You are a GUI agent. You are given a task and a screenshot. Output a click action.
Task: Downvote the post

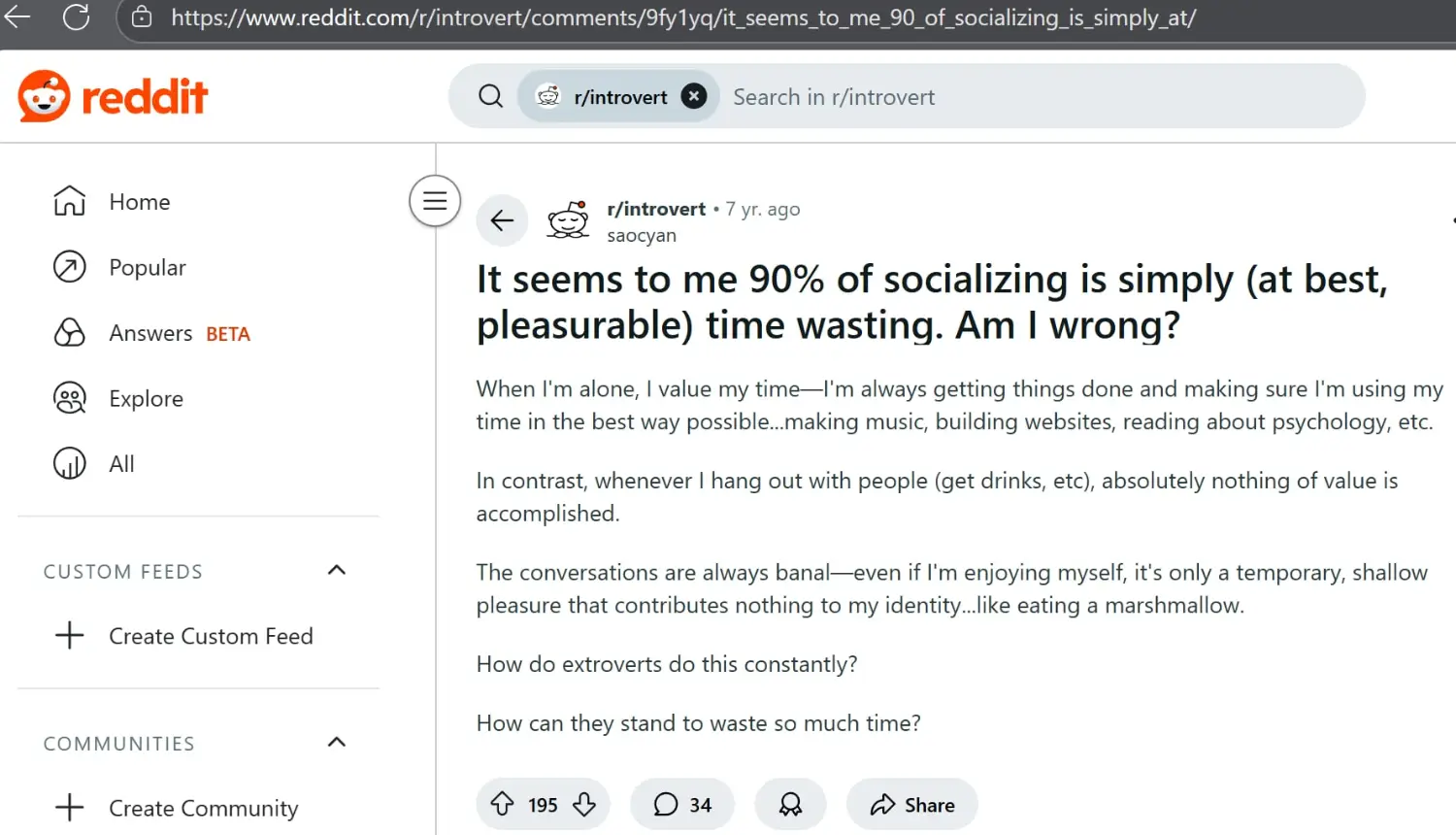click(x=584, y=804)
